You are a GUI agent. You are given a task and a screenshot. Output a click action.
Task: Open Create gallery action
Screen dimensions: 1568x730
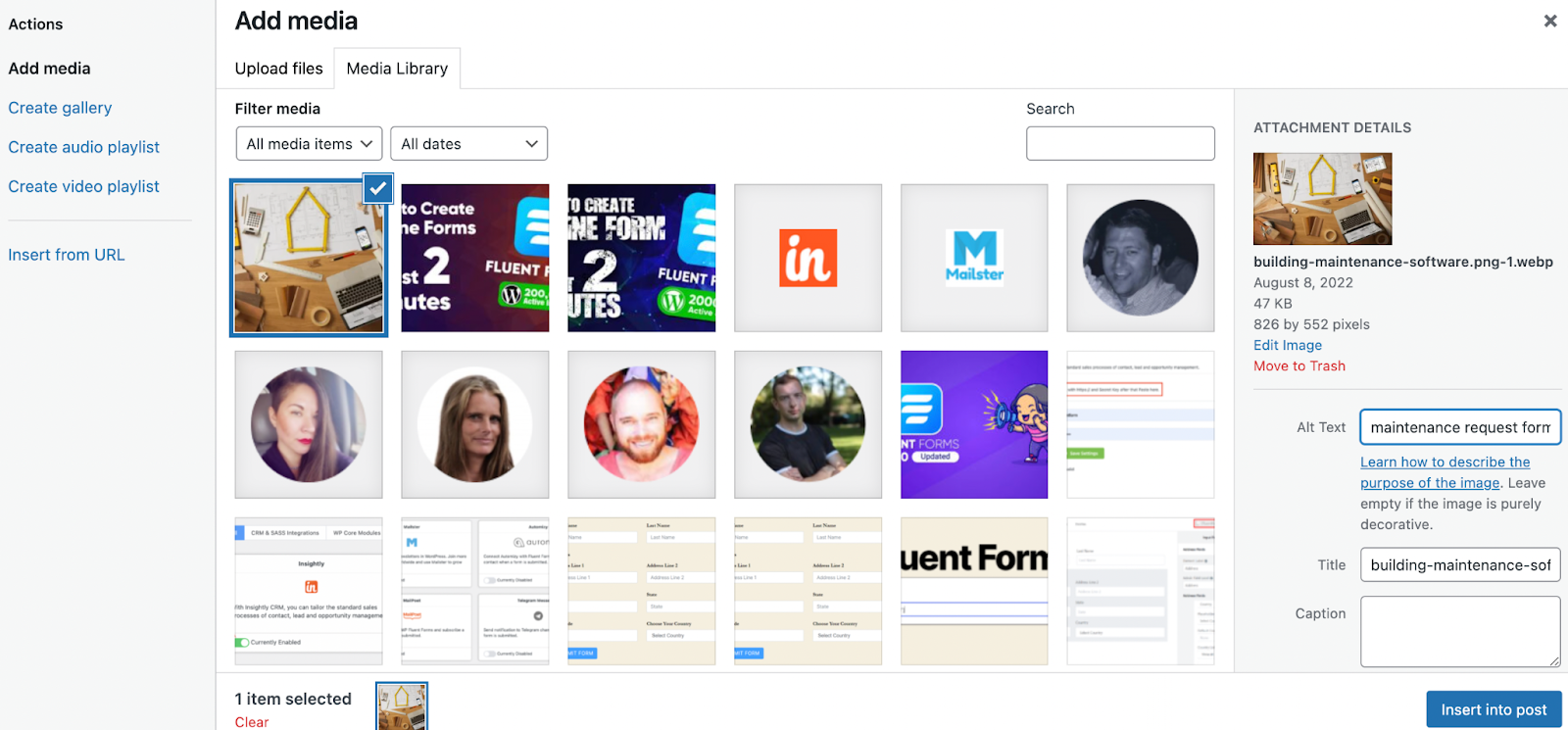click(x=60, y=108)
